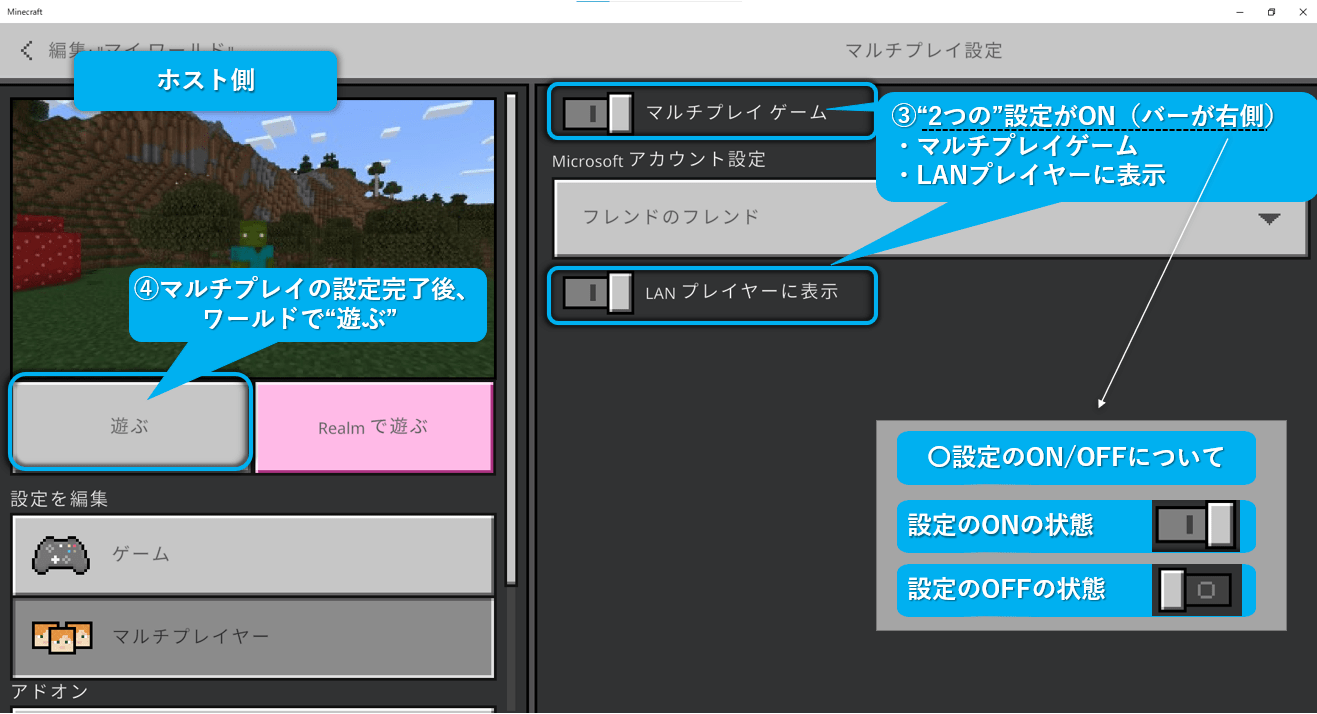
Task: Click the world preview thumbnail
Action: (253, 238)
